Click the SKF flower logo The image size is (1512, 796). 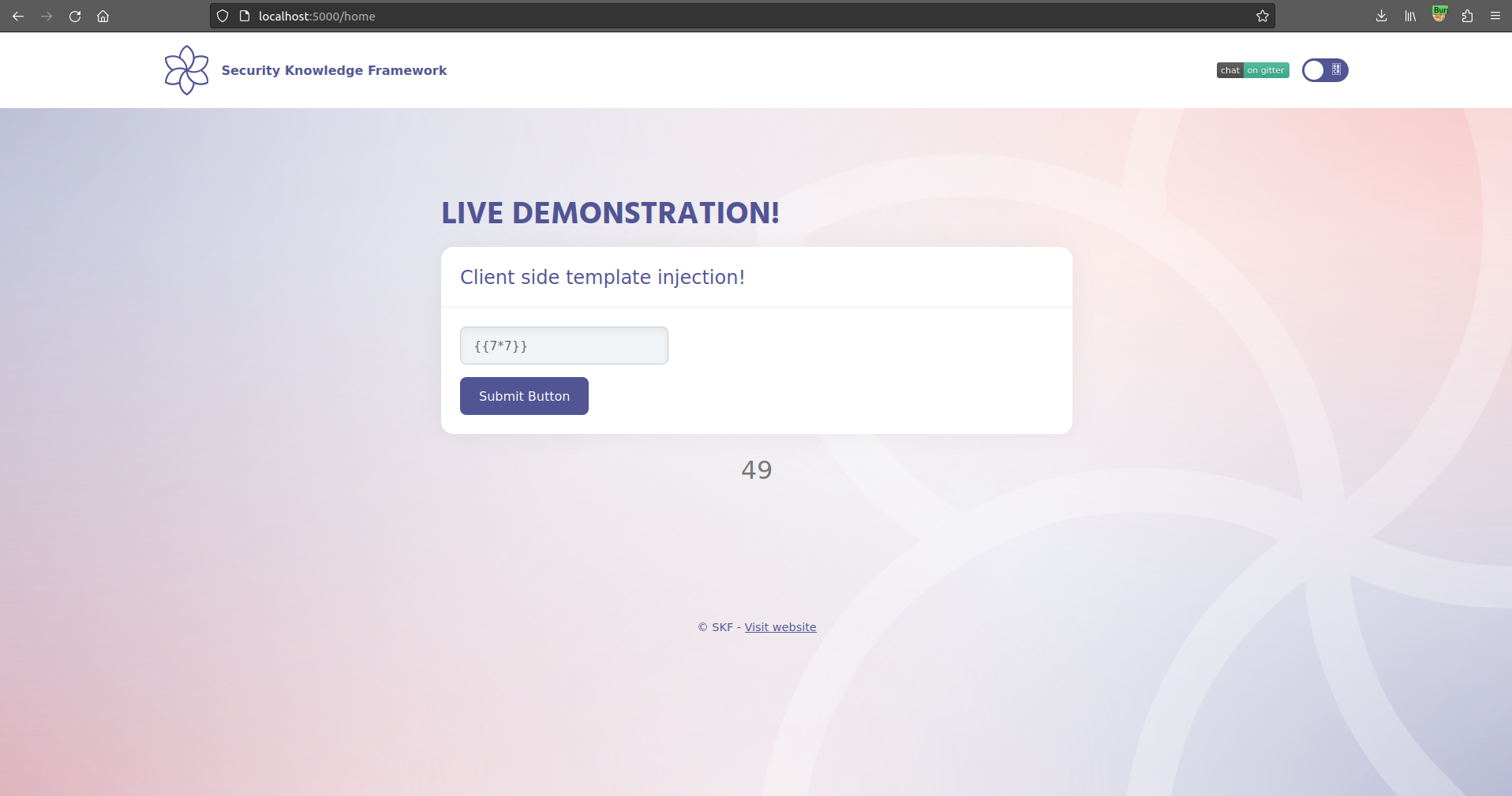pyautogui.click(x=187, y=70)
